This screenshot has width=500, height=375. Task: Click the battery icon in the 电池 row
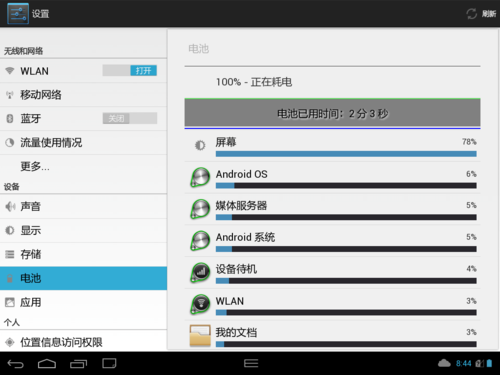[x=10, y=278]
